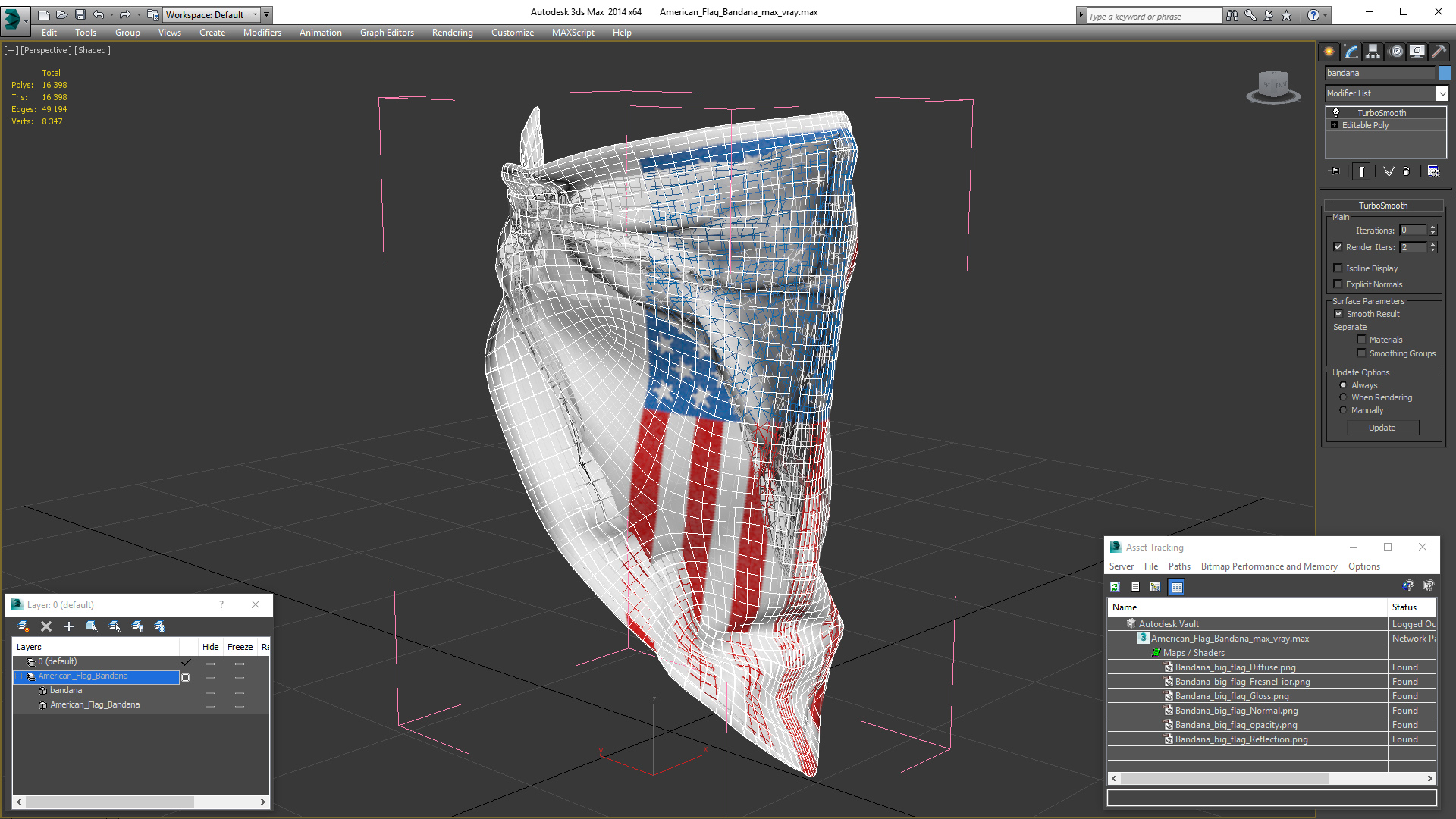Open the MAXScript menu
Screen dimensions: 1456x819
573,33
